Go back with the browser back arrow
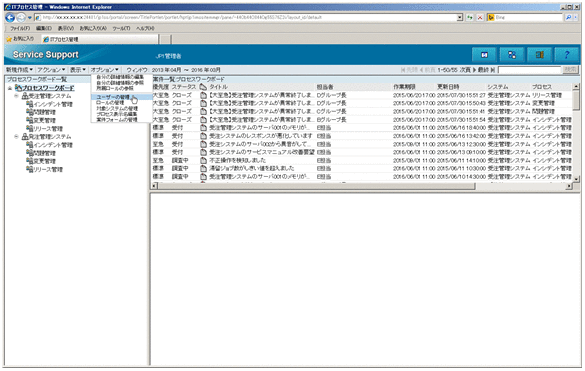The height and width of the screenshot is (371, 585). point(10,18)
